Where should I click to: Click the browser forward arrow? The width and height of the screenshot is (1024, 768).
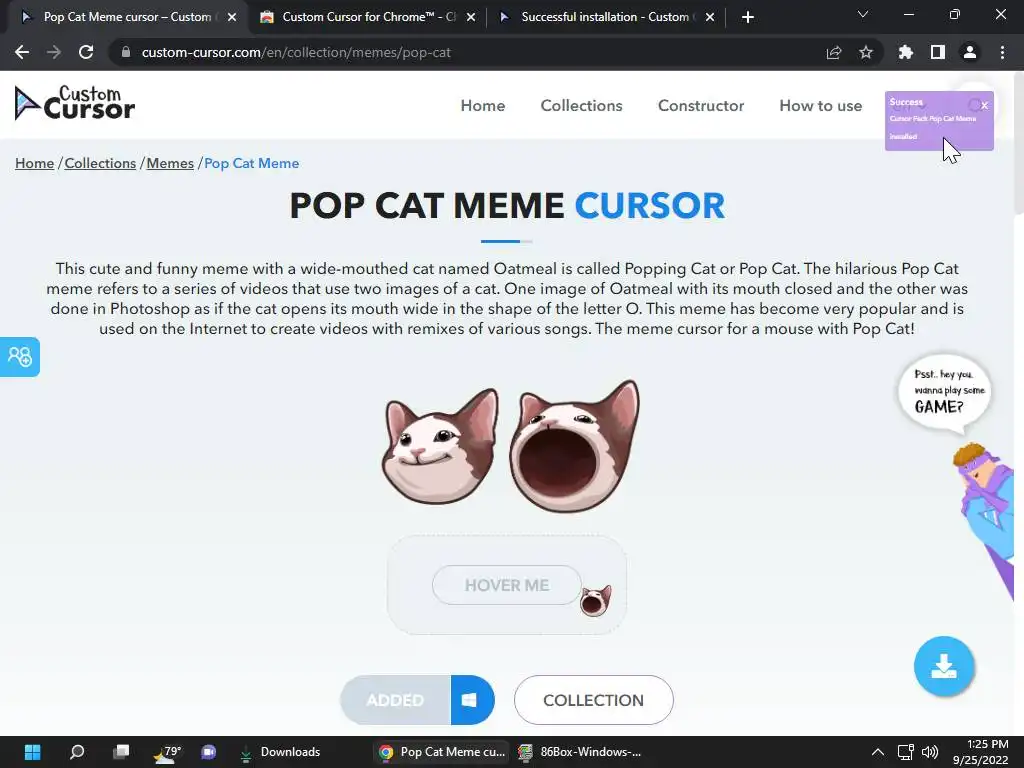(54, 52)
